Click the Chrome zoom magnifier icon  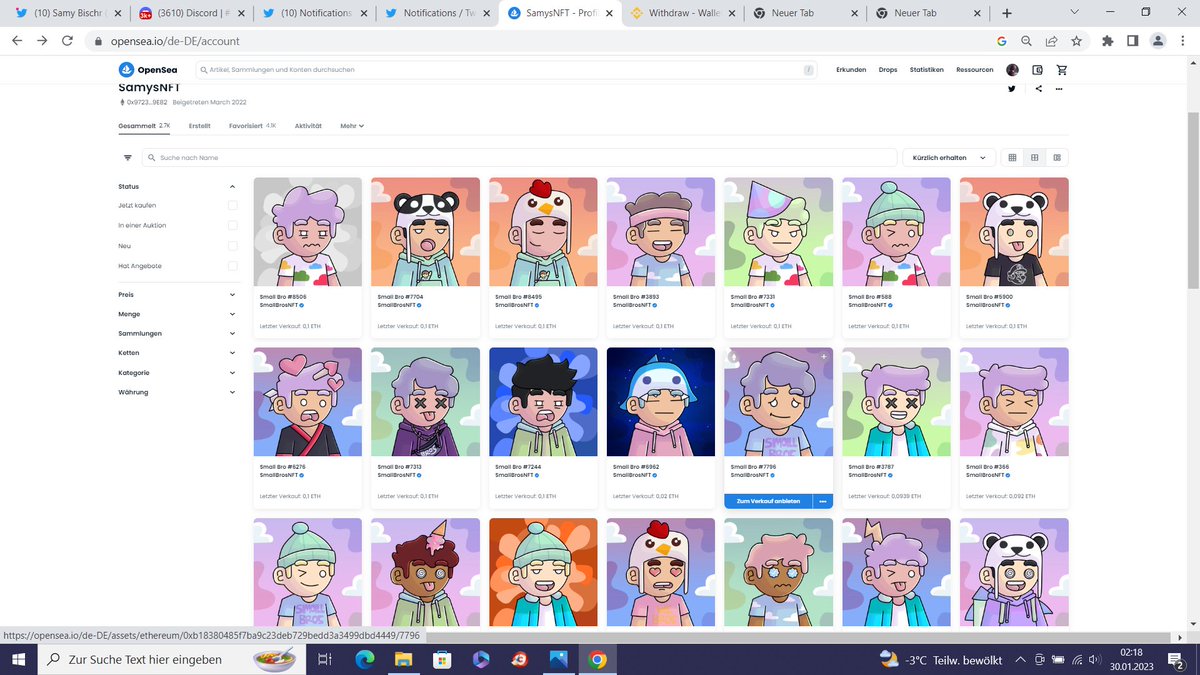click(x=1026, y=41)
